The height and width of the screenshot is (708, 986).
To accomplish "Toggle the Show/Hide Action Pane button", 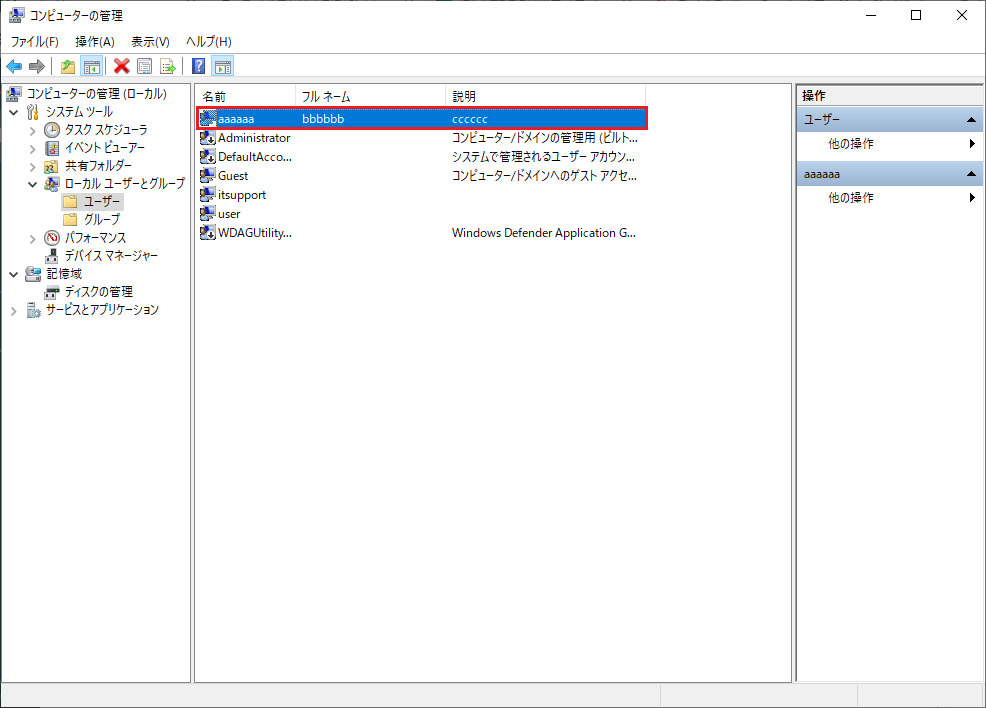I will pyautogui.click(x=223, y=66).
